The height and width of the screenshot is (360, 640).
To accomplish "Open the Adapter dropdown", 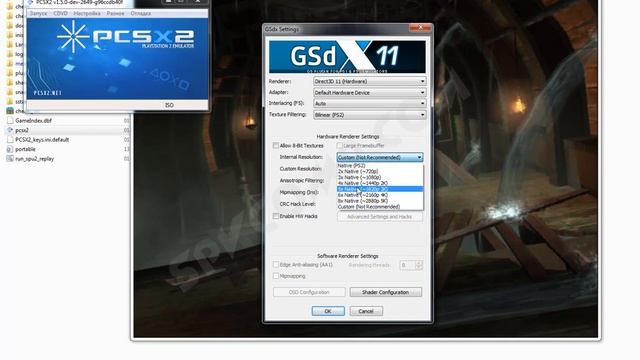I will (x=370, y=93).
